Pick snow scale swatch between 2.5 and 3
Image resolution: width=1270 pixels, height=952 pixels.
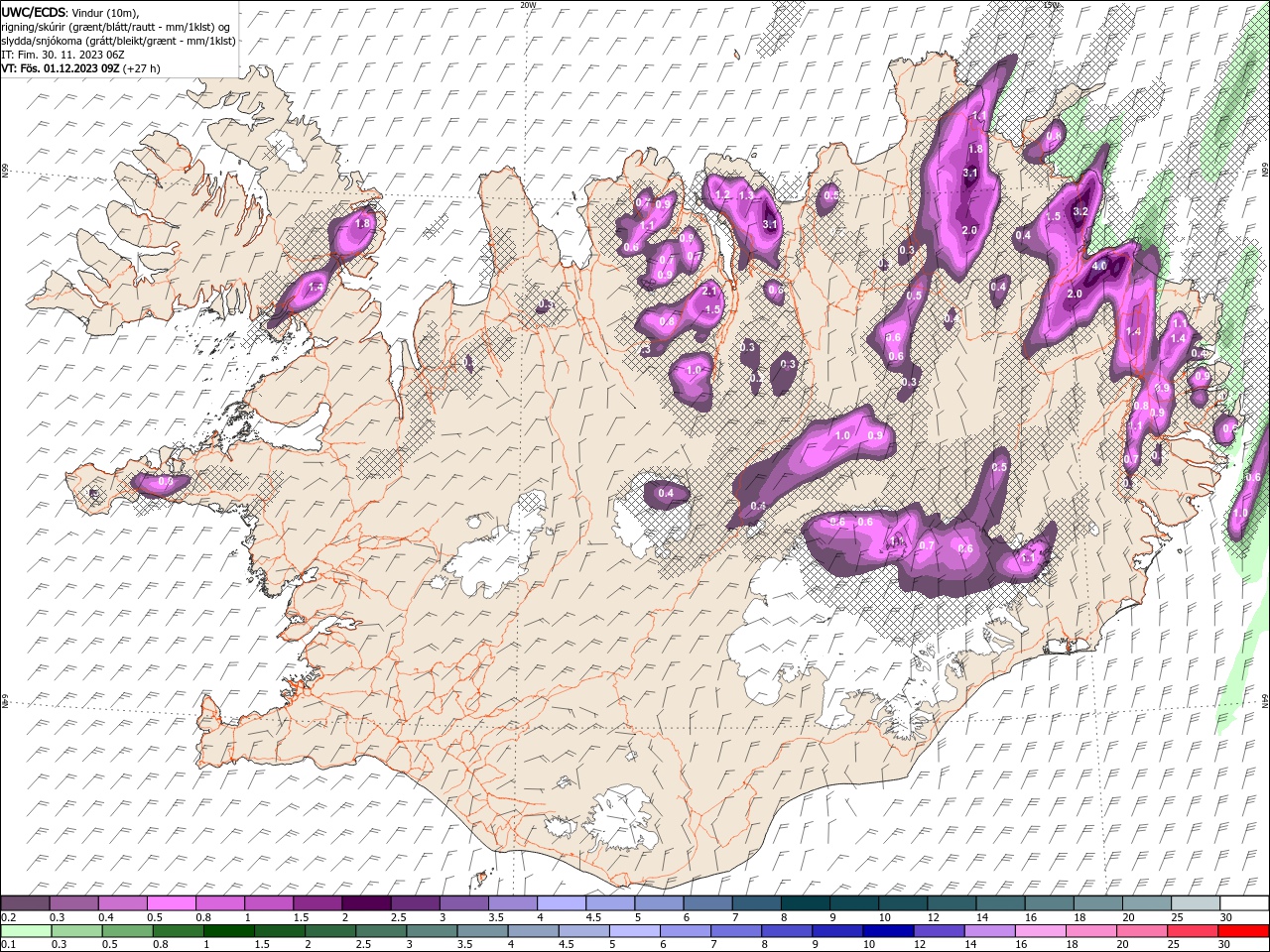coord(415,903)
